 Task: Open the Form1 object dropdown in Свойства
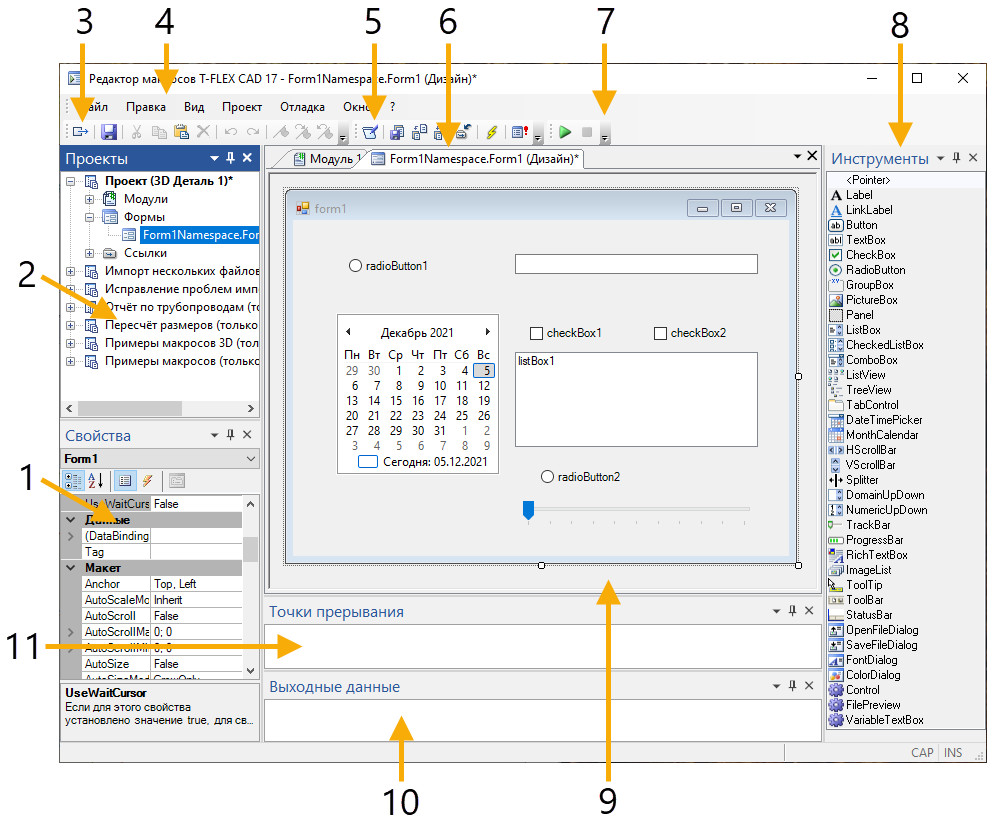[x=250, y=458]
